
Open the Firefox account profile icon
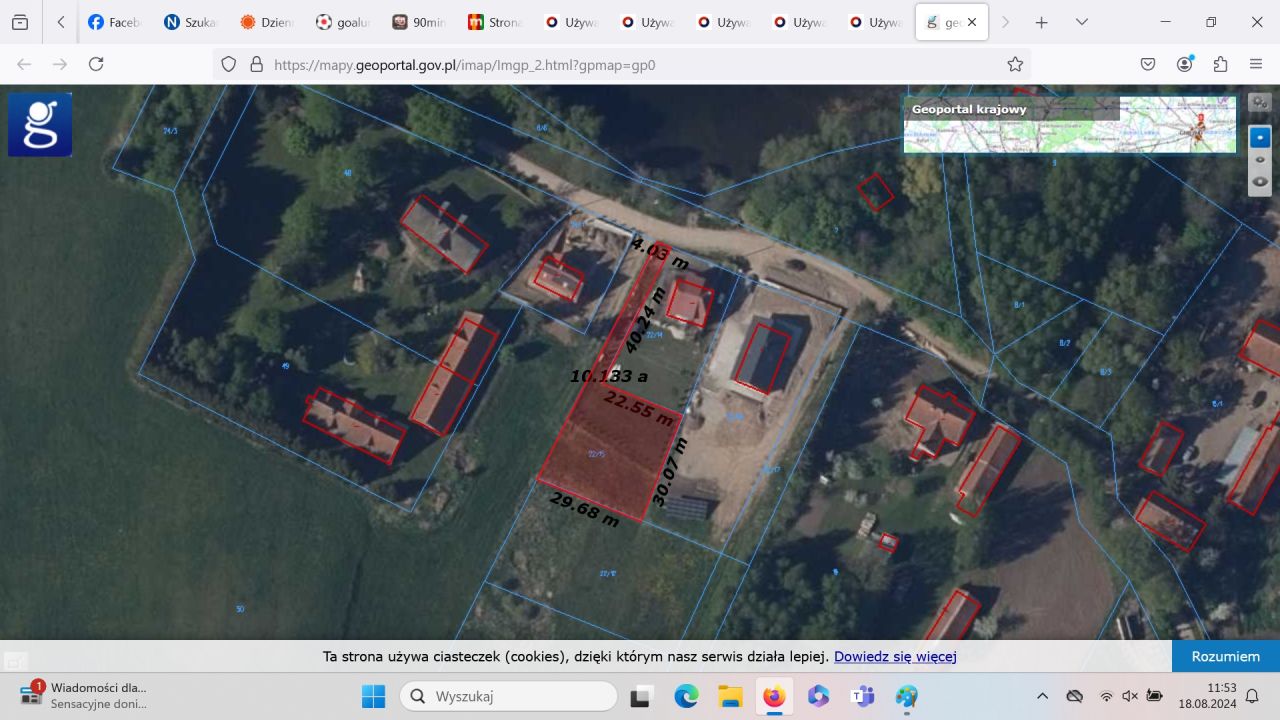click(x=1184, y=64)
